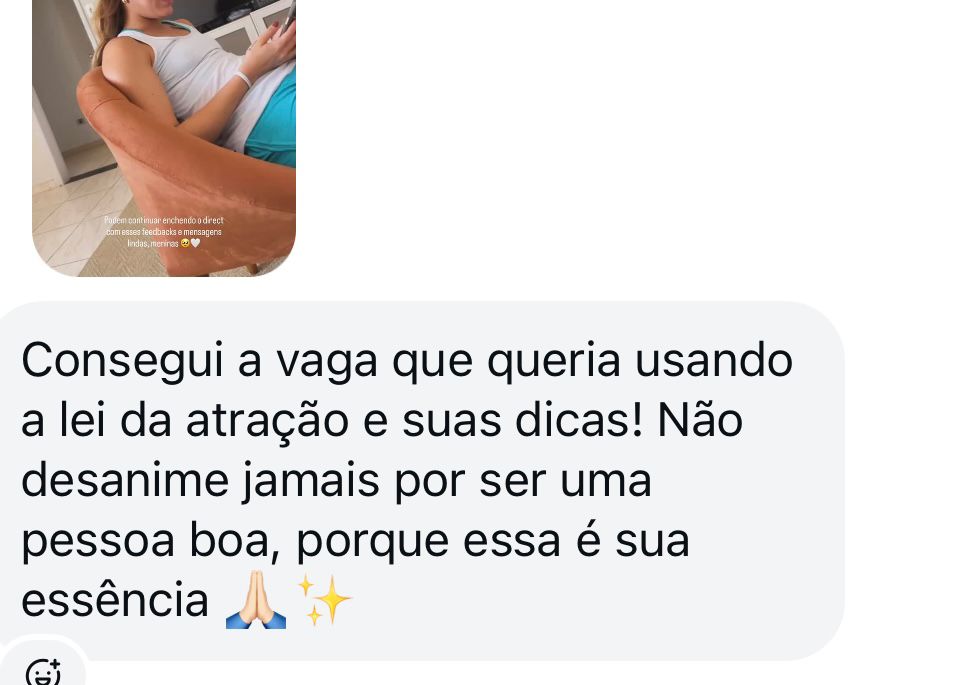This screenshot has width=980, height=685.
Task: Click the text 'pessoa boa,' in the message
Action: [x=151, y=542]
